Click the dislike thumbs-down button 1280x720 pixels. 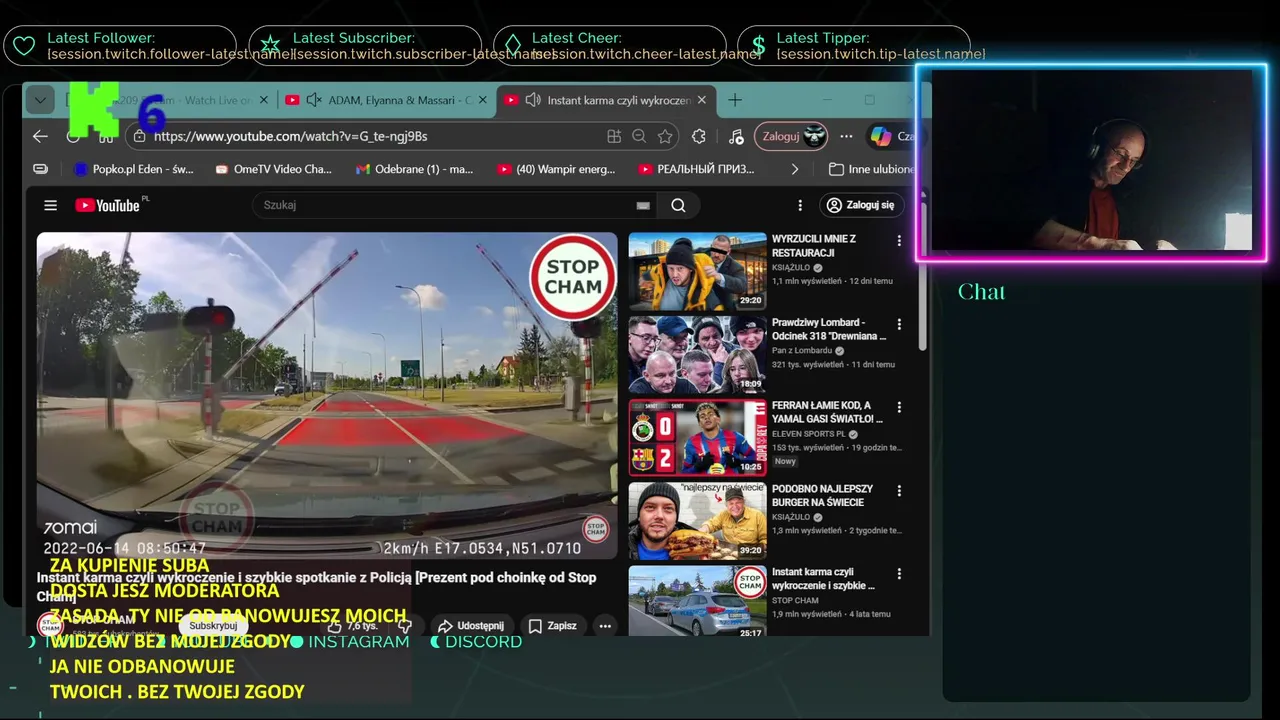404,626
